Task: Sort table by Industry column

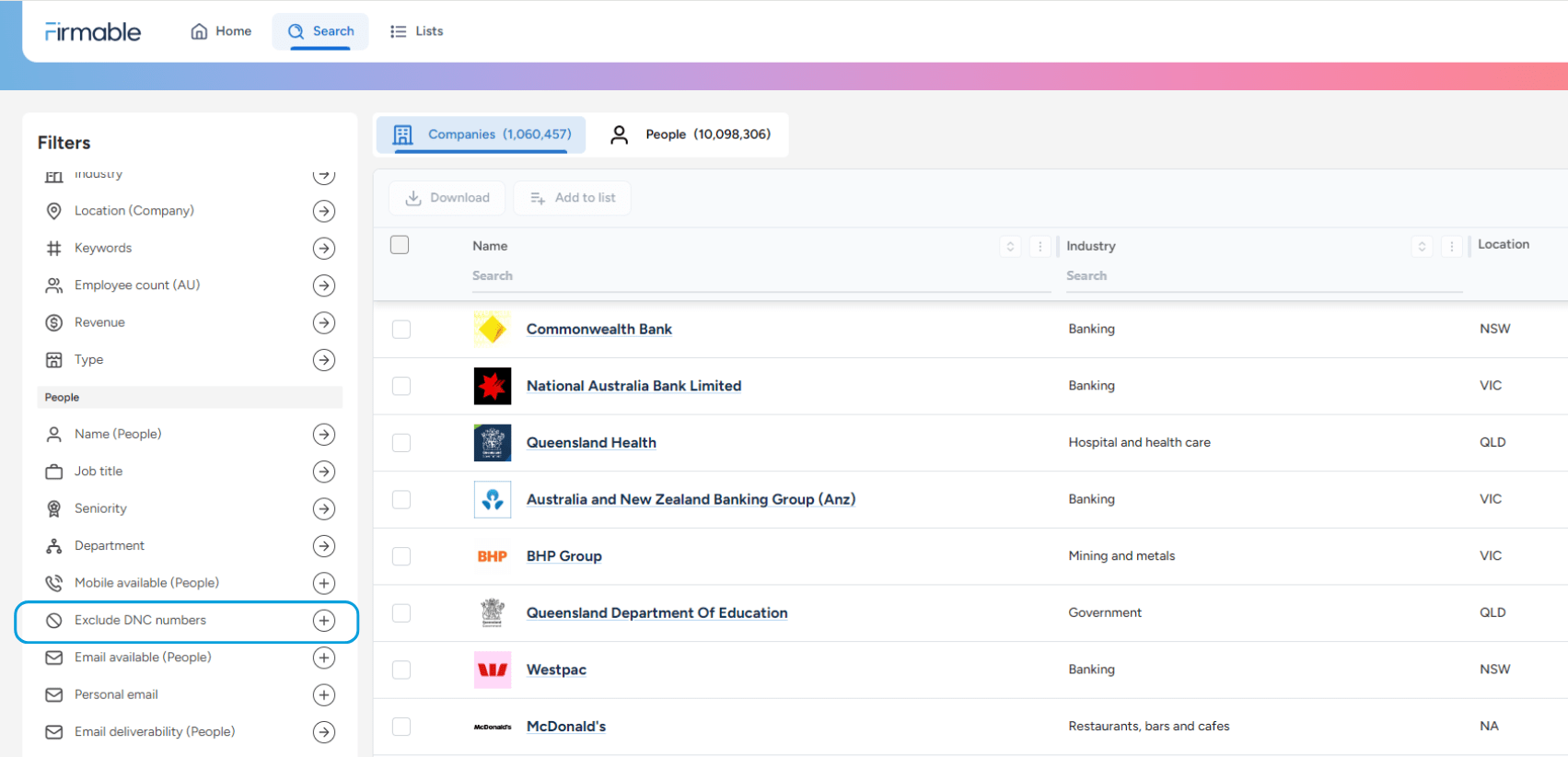Action: coord(1423,246)
